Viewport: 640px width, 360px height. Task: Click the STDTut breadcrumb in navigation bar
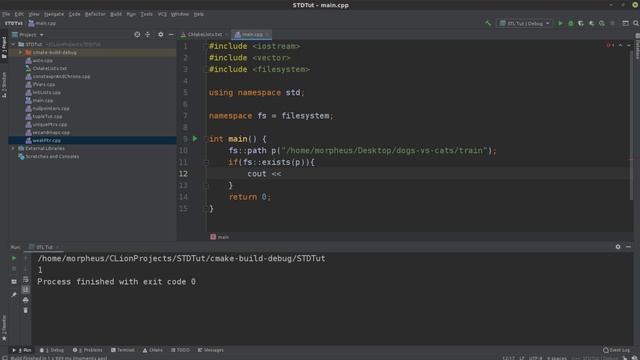coord(13,23)
